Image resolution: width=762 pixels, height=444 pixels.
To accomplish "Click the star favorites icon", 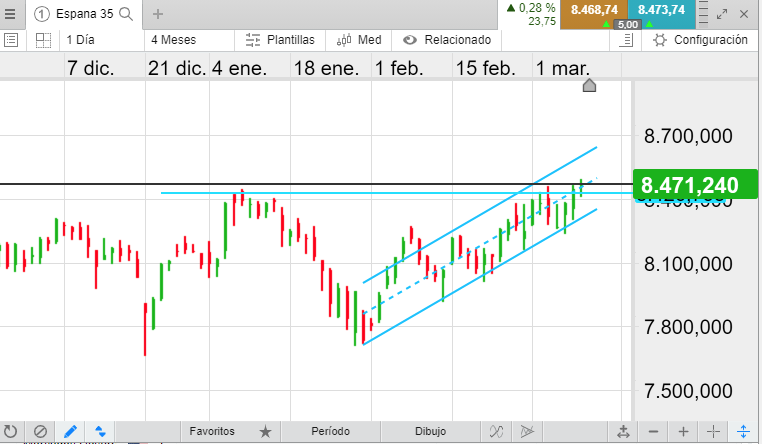I will [265, 431].
